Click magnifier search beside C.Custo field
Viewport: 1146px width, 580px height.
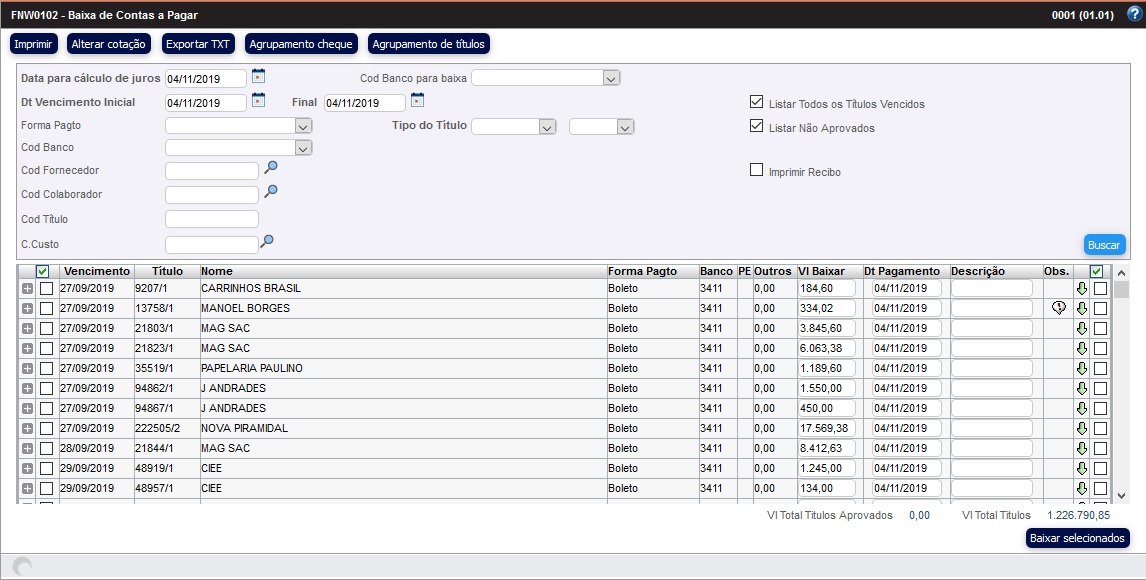266,241
